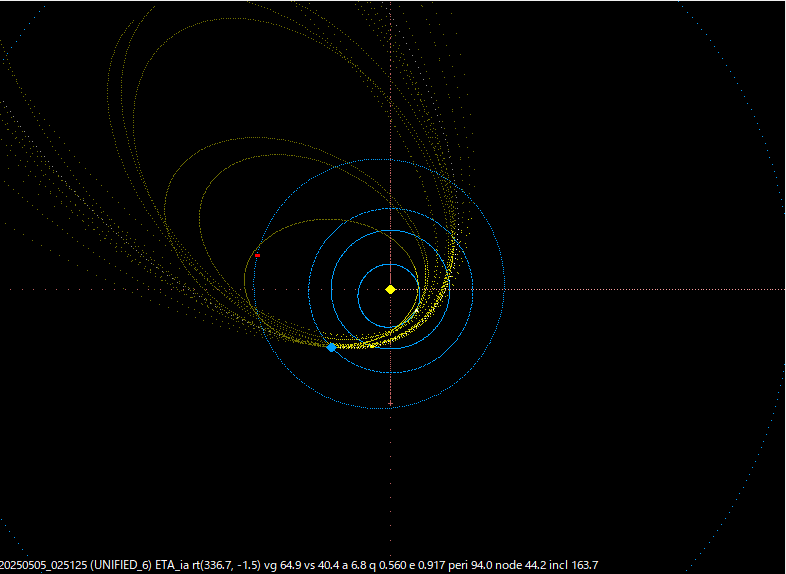The width and height of the screenshot is (786, 574).
Task: Click the blue Earth diamond marker
Action: point(331,347)
